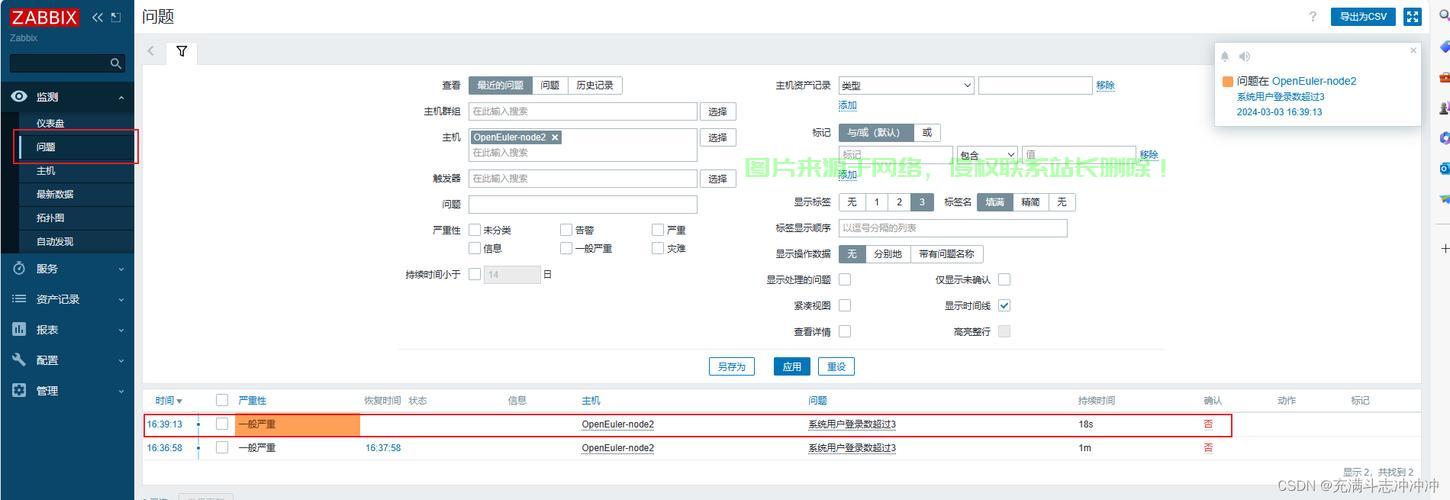Mute sound via speaker icon in popup
Viewport: 1450px width, 500px height.
point(1245,57)
